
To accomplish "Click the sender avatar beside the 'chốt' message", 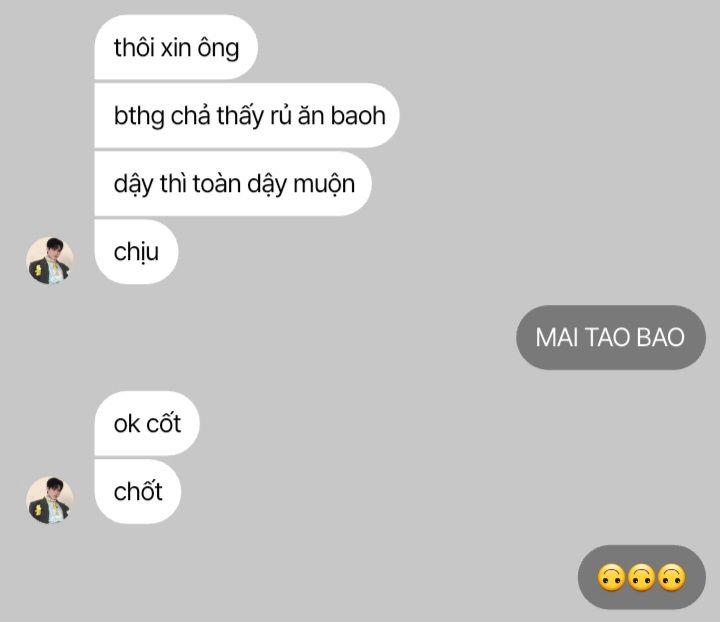I will [50, 500].
